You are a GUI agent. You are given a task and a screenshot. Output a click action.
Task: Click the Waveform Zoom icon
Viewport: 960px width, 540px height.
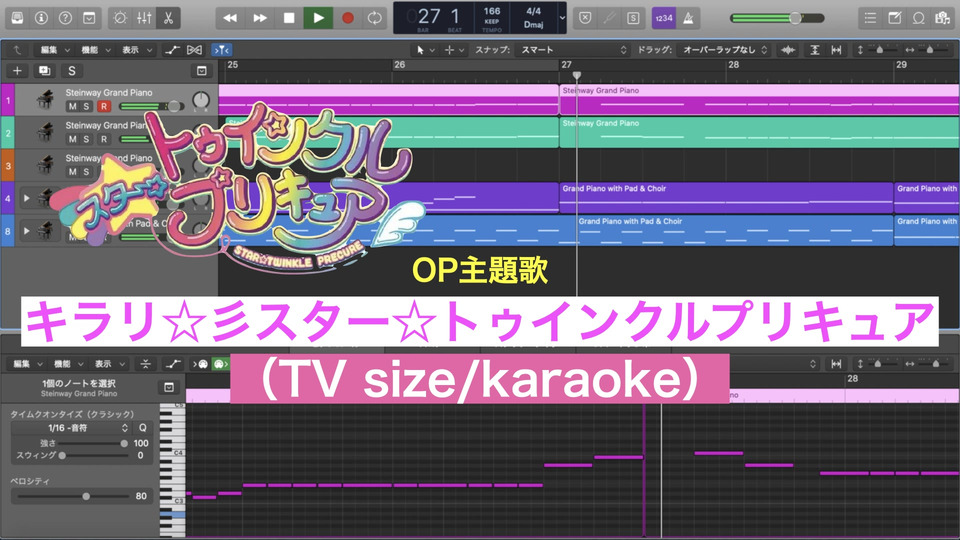click(x=789, y=50)
